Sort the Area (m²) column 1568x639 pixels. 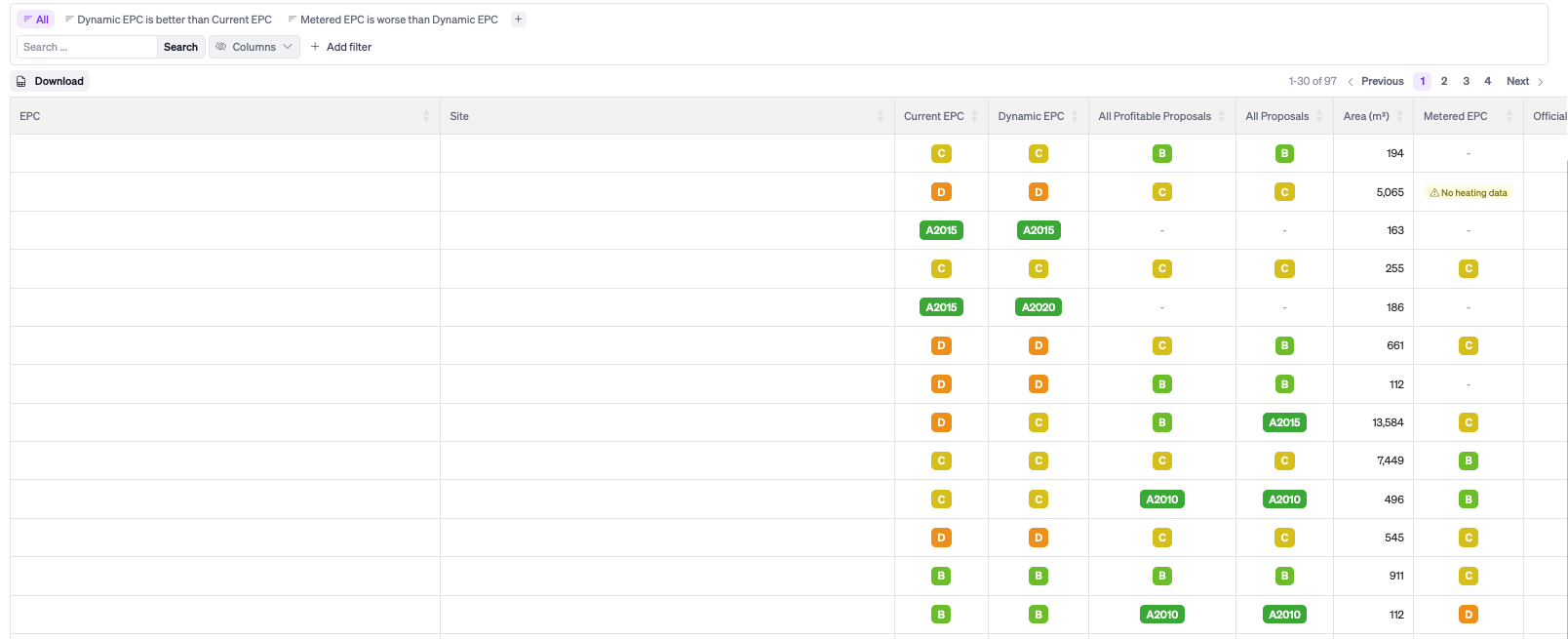(x=1399, y=116)
